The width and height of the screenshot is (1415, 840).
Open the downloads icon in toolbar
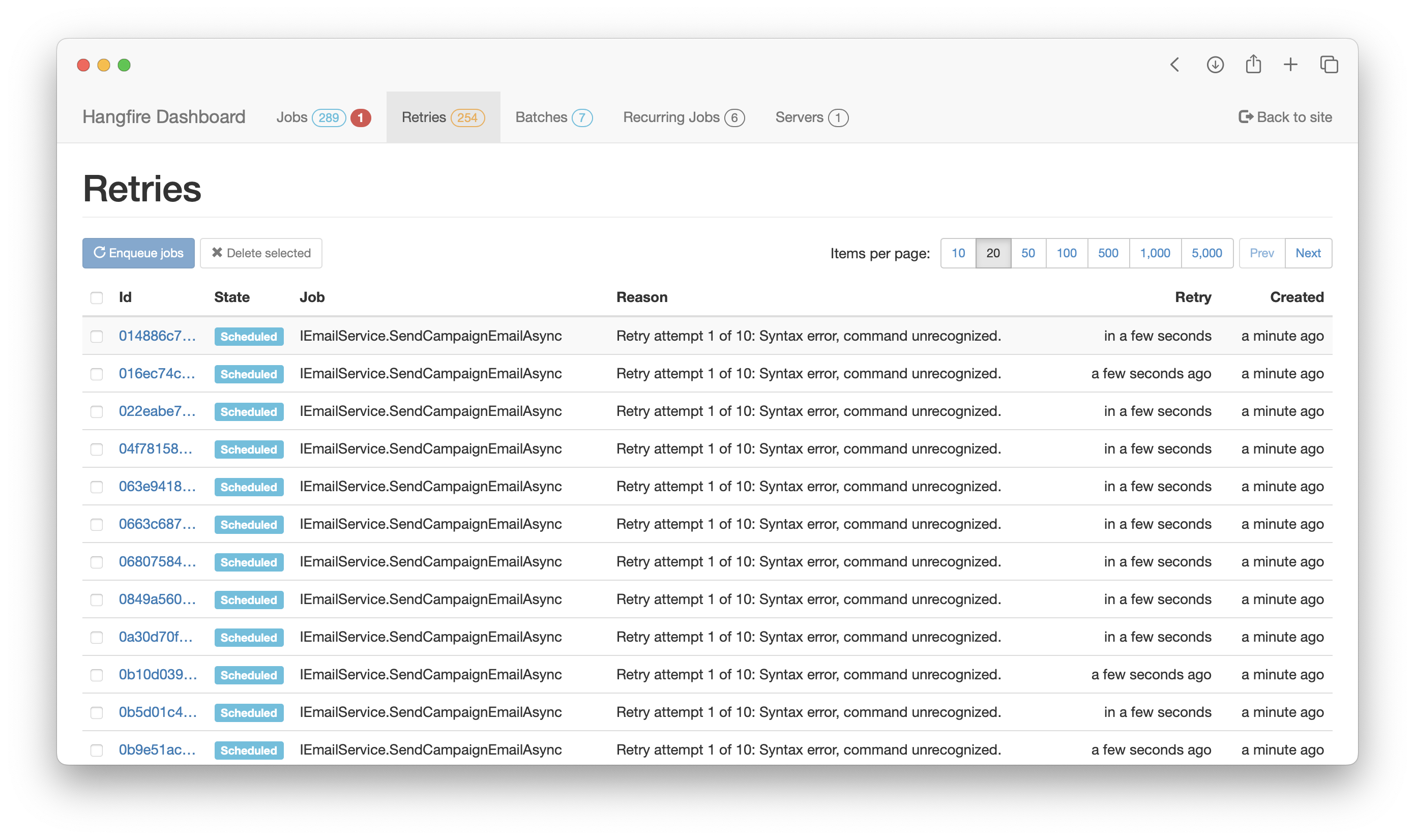point(1215,65)
